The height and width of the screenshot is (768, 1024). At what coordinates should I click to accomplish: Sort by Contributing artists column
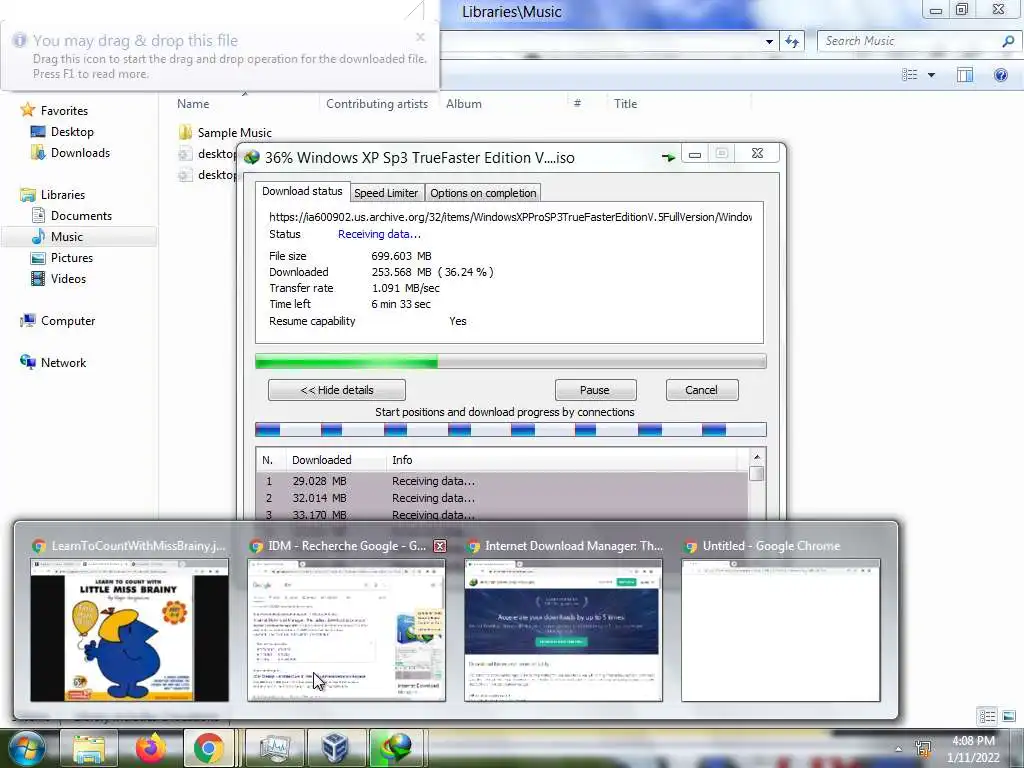point(377,104)
